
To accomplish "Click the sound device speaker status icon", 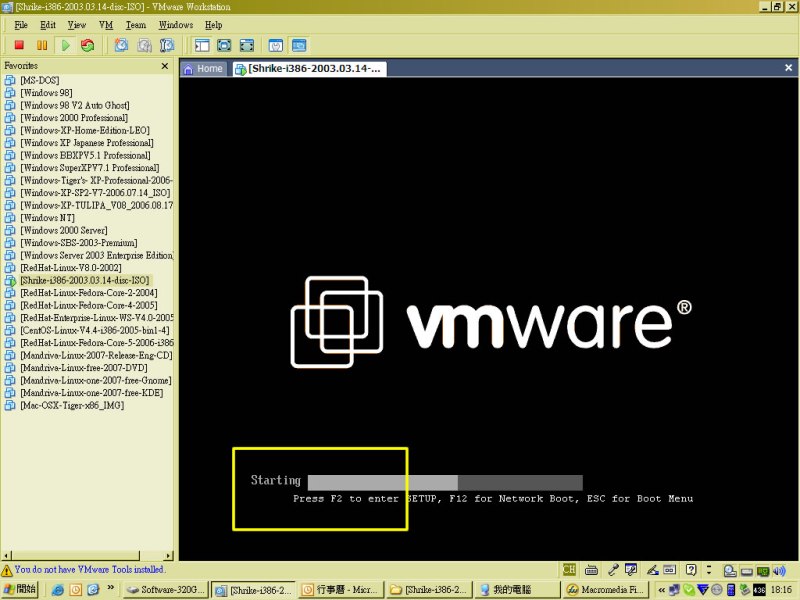I will coord(779,571).
